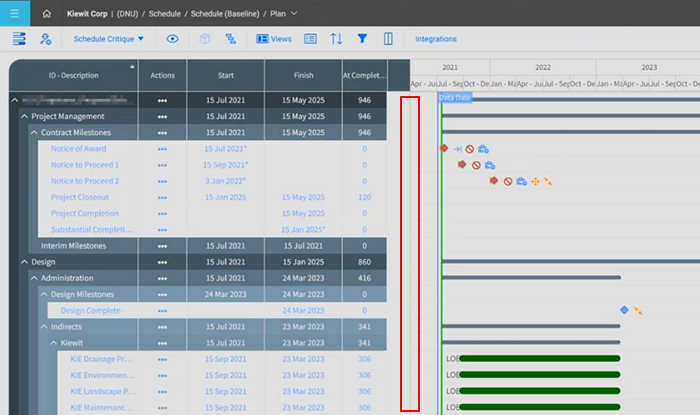Select the Notice to Proceed 1 activity
Viewport: 700px width, 415px height.
click(85, 165)
